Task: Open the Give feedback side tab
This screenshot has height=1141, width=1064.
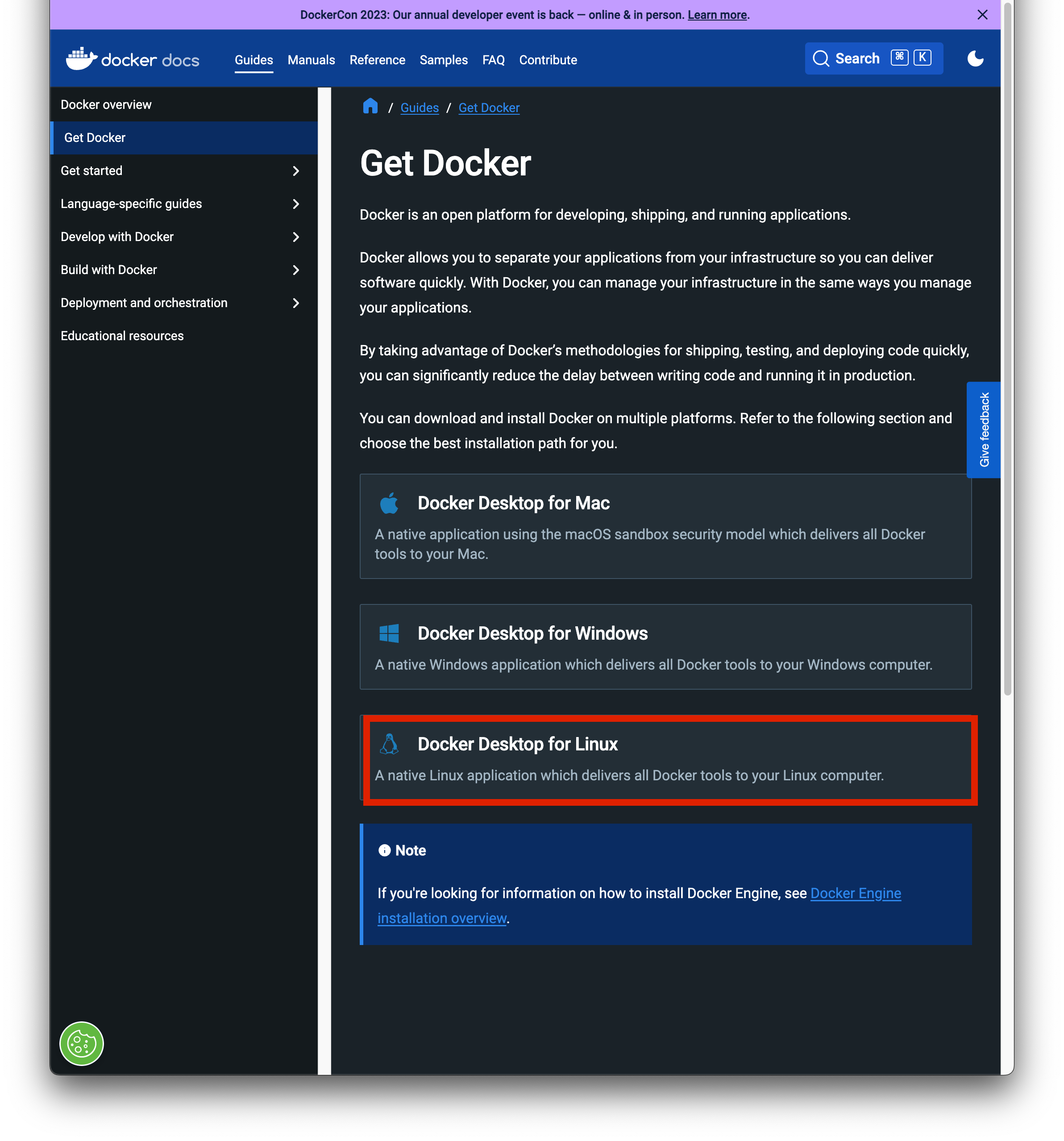Action: pyautogui.click(x=983, y=429)
